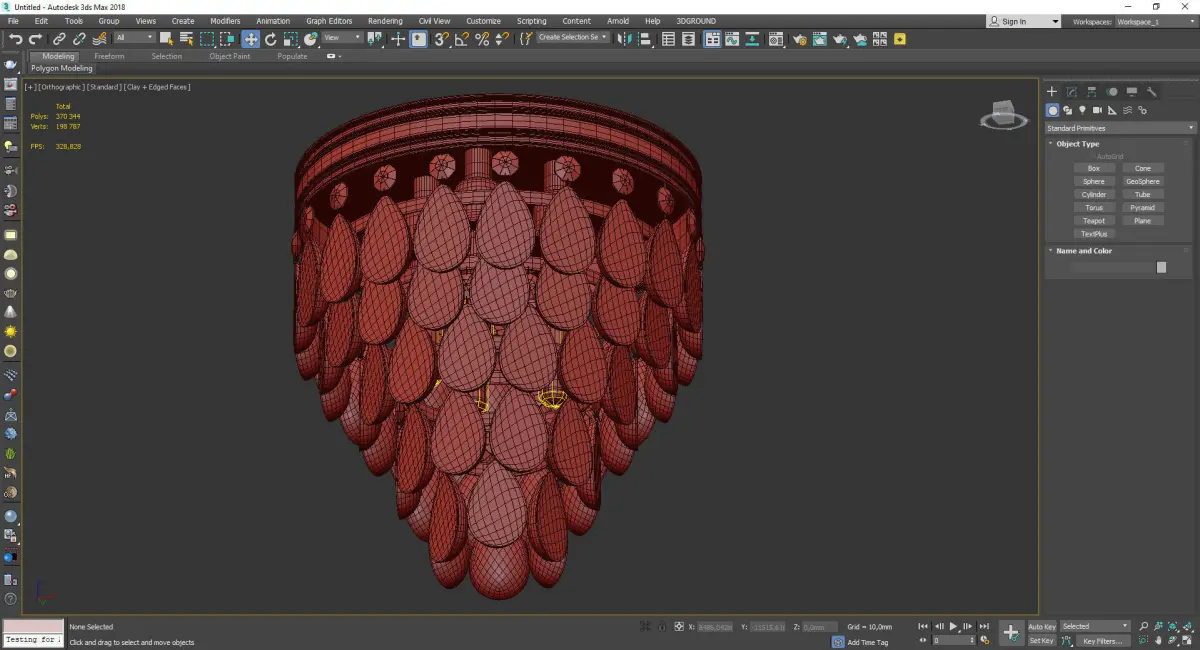This screenshot has width=1200, height=650.
Task: Switch to the Object Paint ribbon tab
Action: 229,56
